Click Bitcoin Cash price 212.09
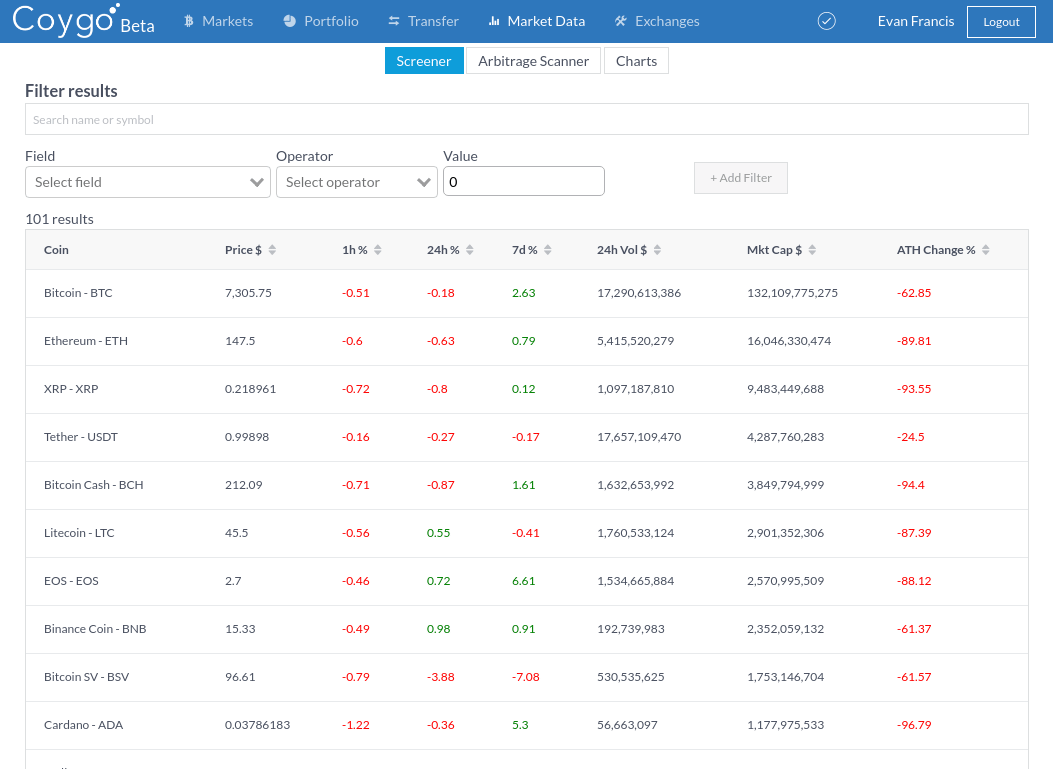 244,485
